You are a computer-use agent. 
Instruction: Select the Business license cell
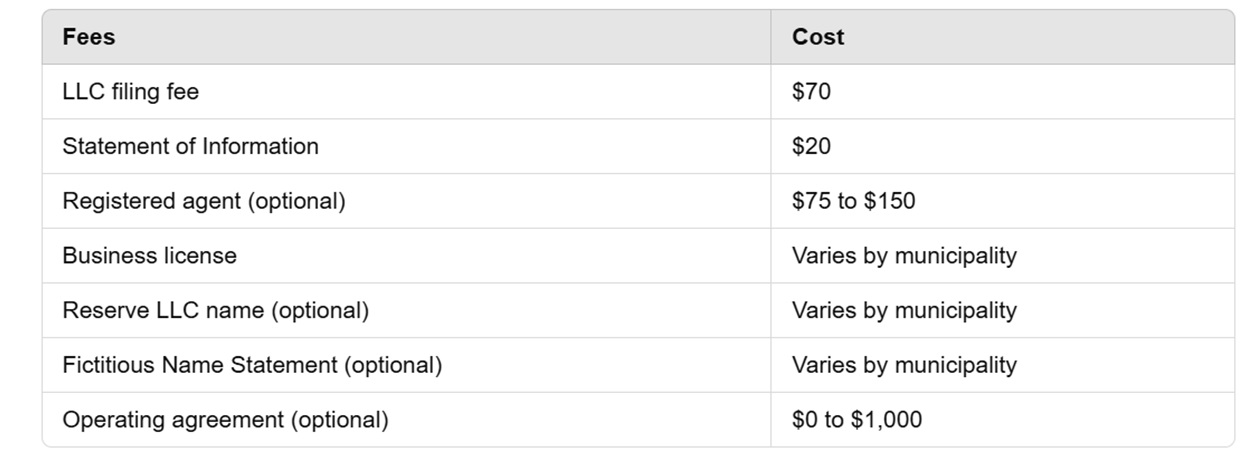(150, 256)
